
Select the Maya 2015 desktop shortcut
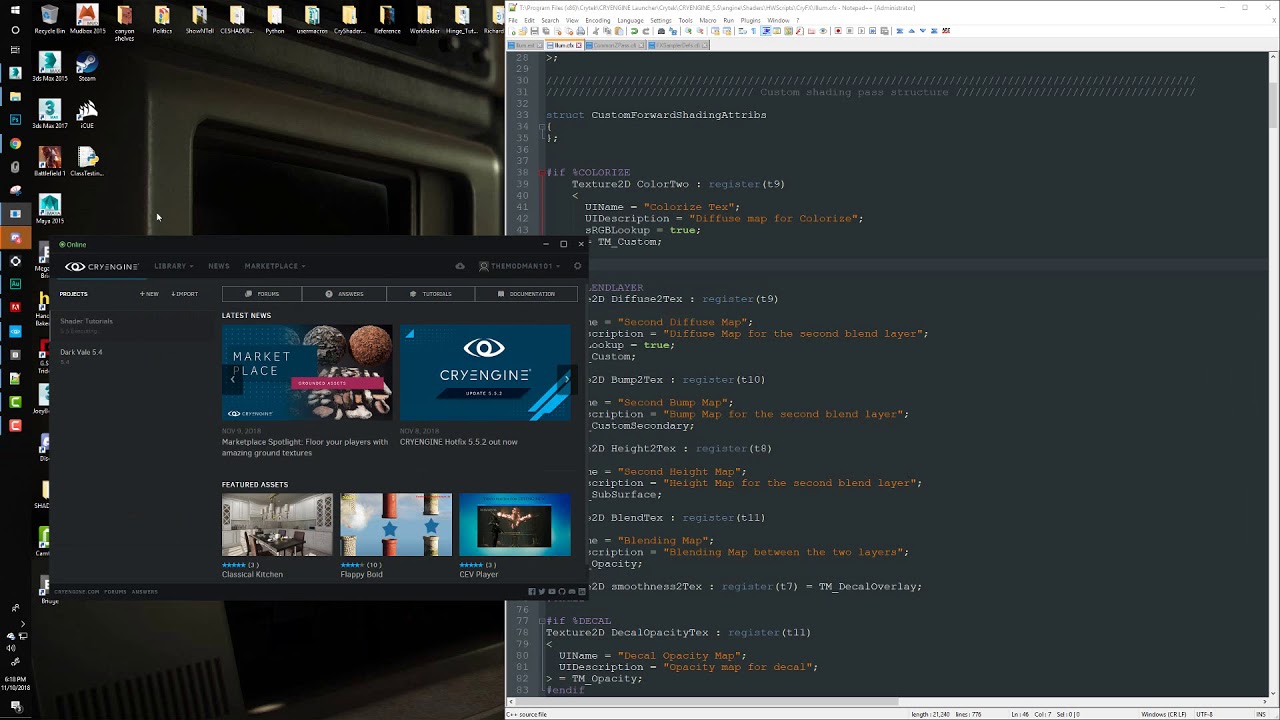click(x=49, y=209)
